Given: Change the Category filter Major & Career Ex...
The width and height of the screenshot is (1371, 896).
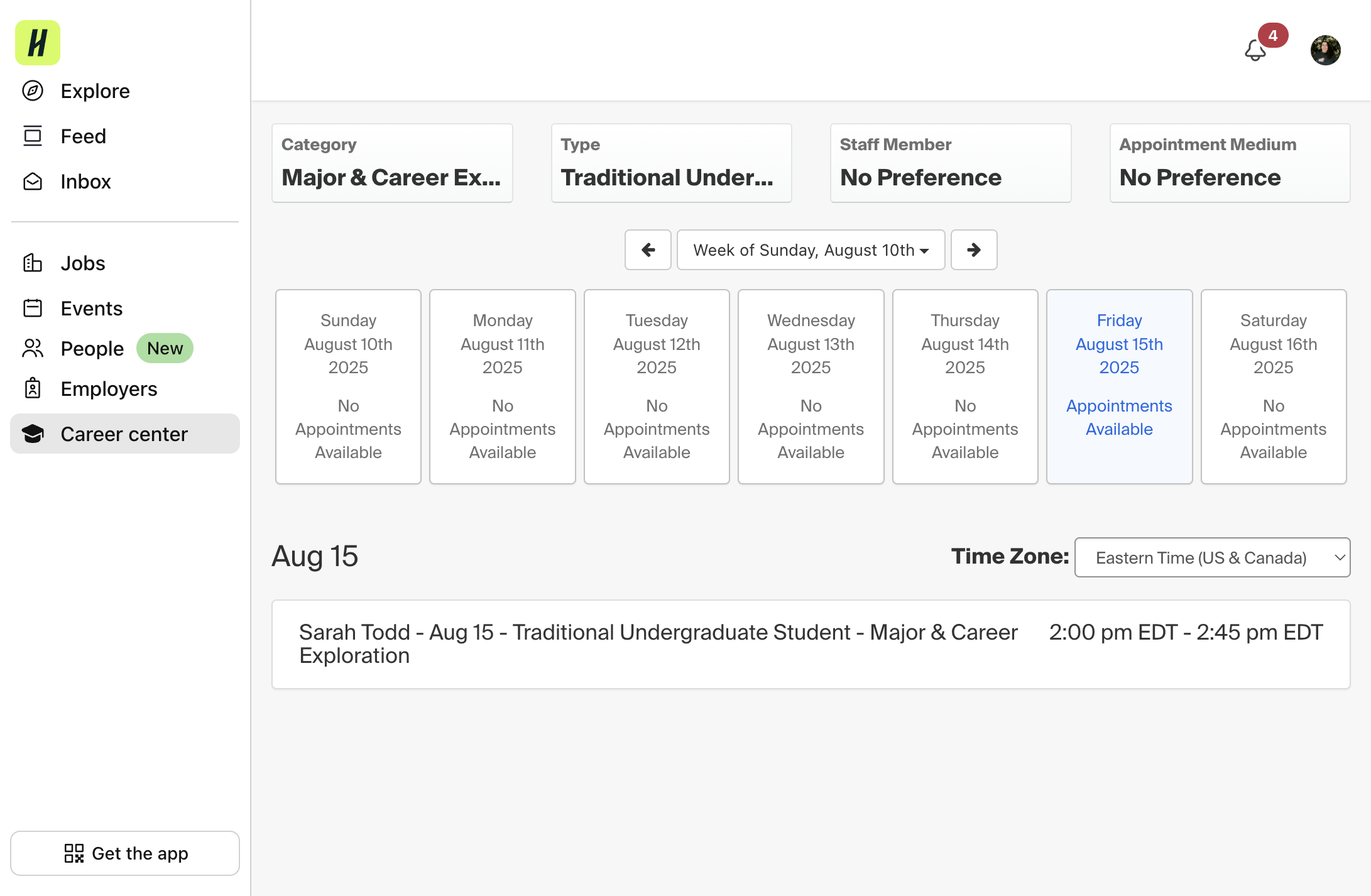Looking at the screenshot, I should [x=392, y=163].
